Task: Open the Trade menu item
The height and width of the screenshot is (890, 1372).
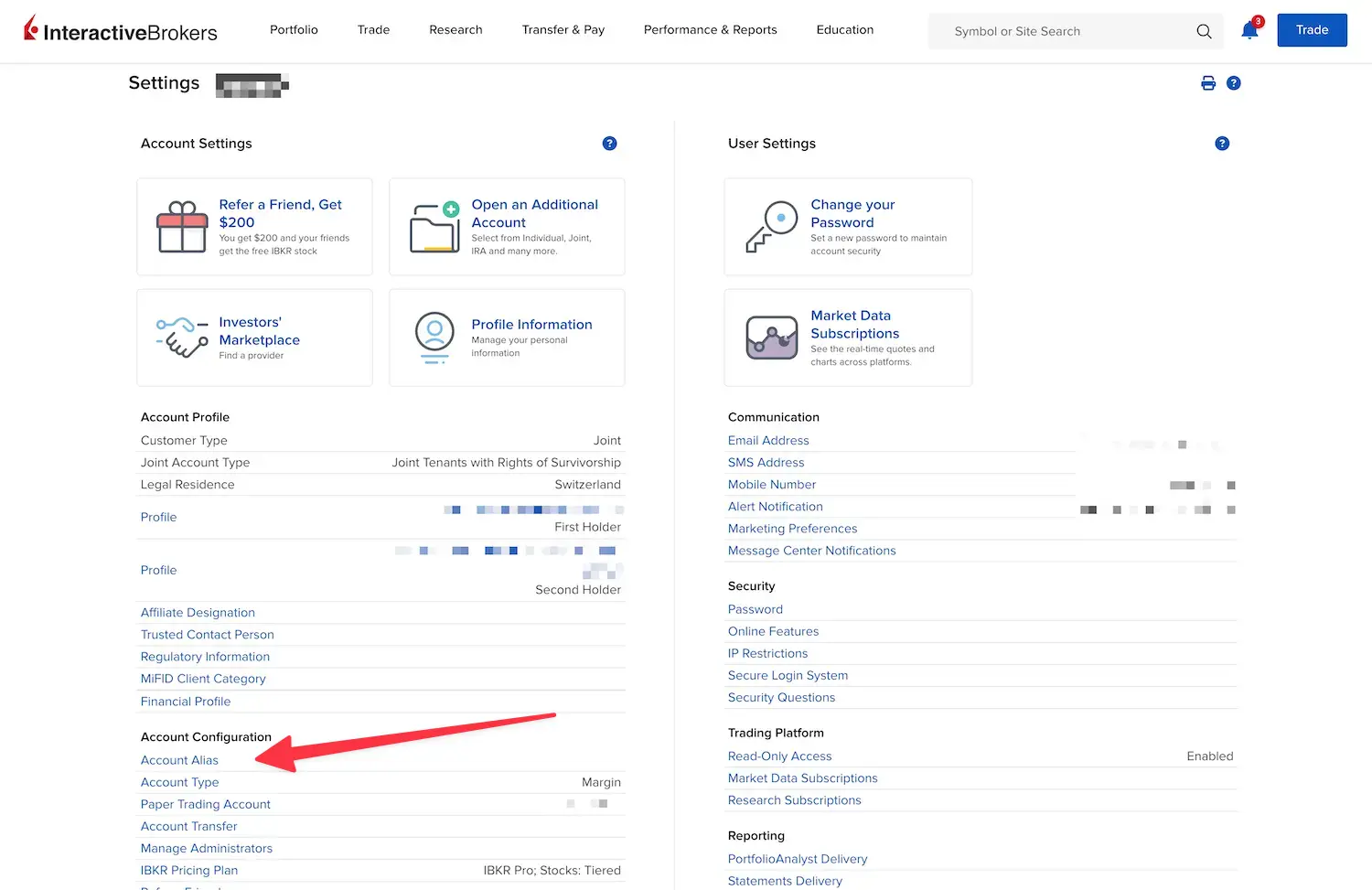Action: [373, 30]
